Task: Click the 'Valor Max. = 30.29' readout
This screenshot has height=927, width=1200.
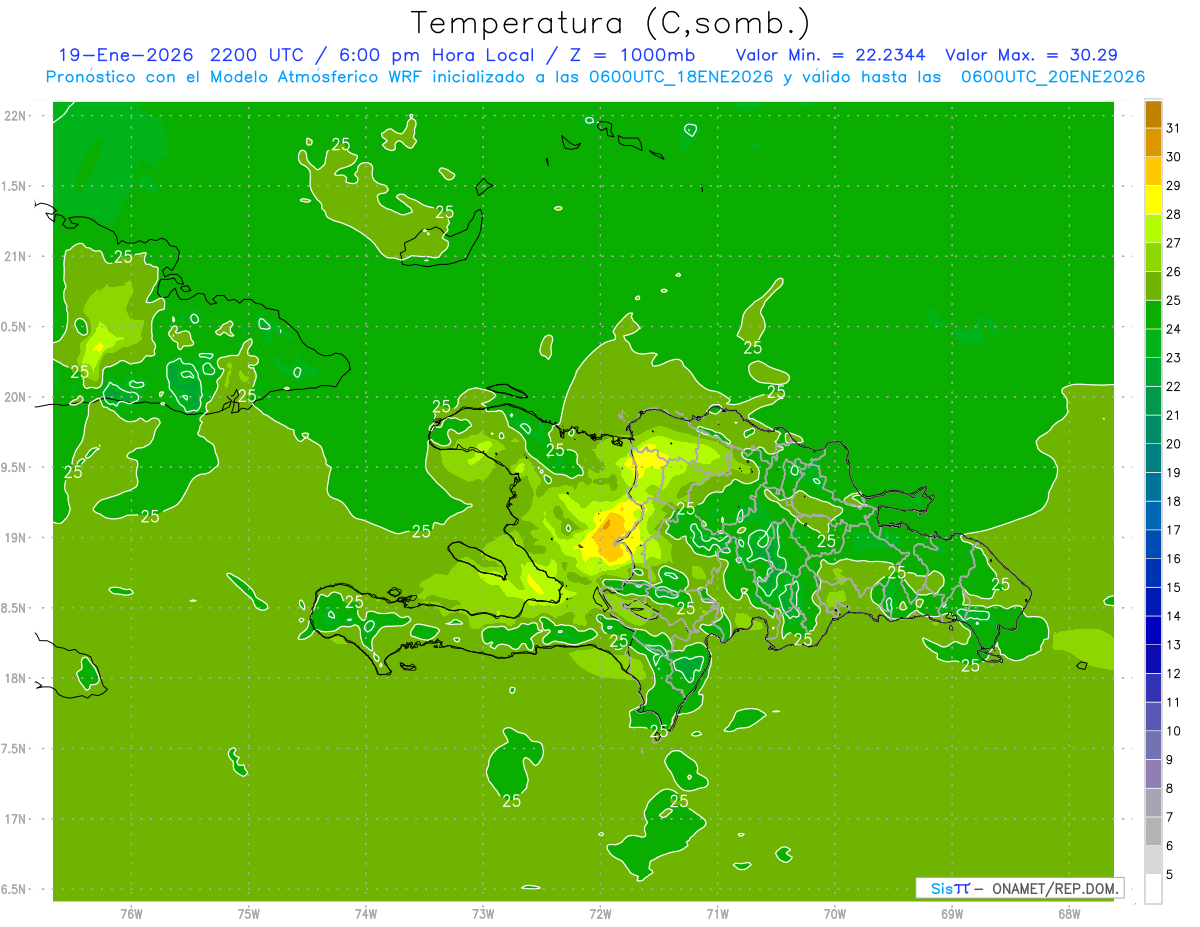Action: (x=1031, y=55)
